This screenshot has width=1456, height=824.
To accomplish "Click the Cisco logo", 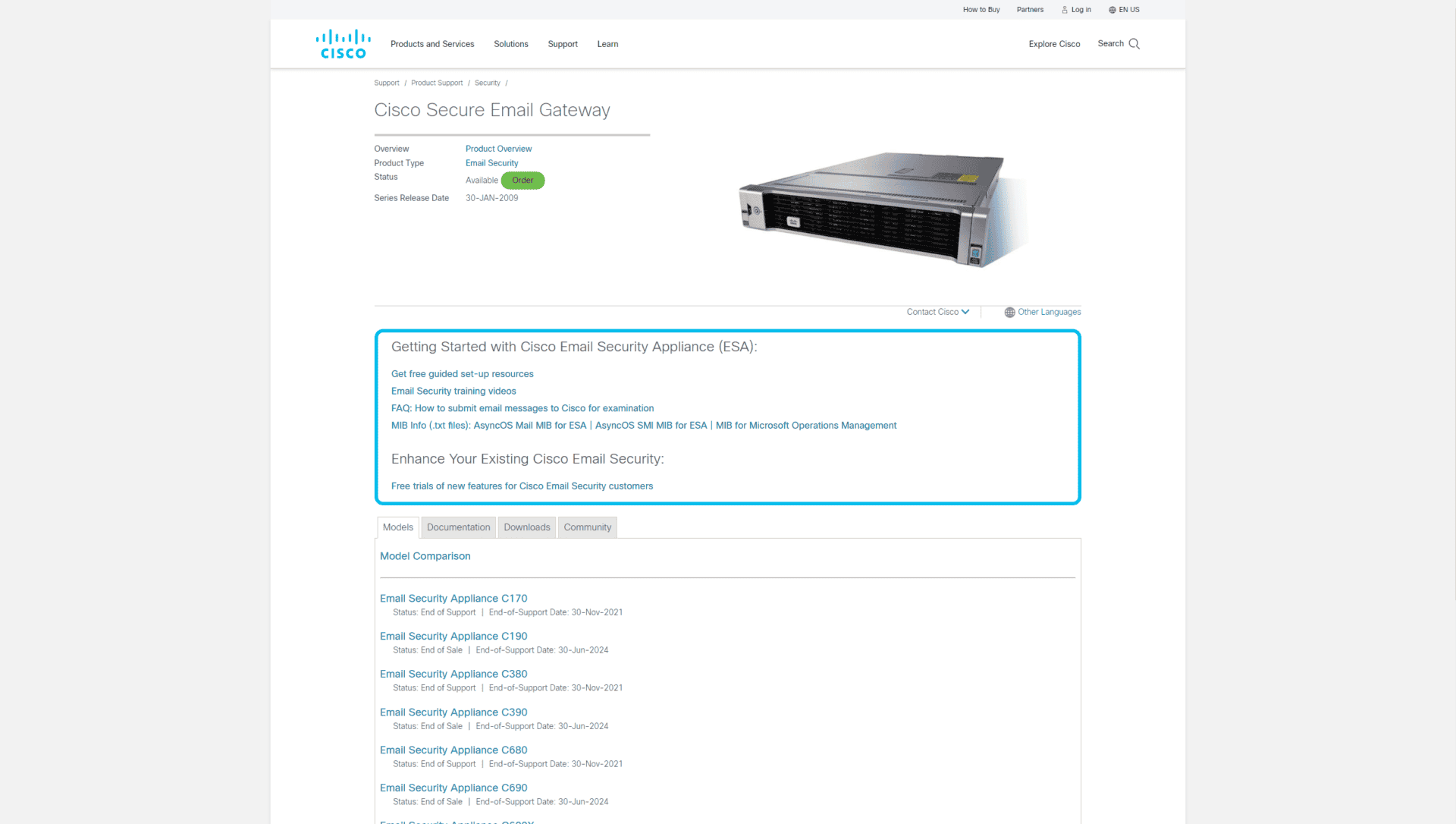I will (x=343, y=43).
